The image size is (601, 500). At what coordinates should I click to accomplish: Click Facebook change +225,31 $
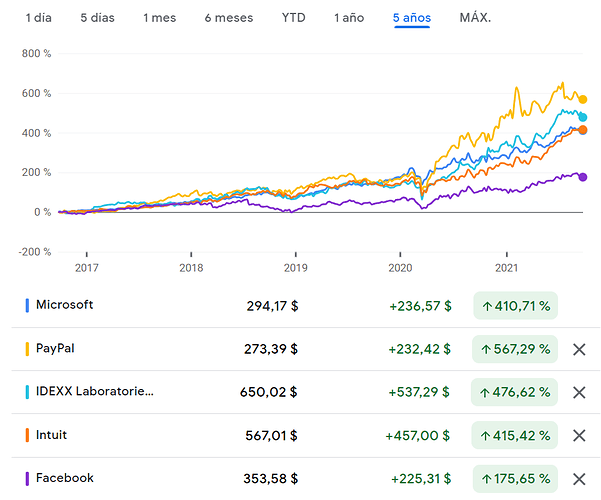tap(421, 479)
